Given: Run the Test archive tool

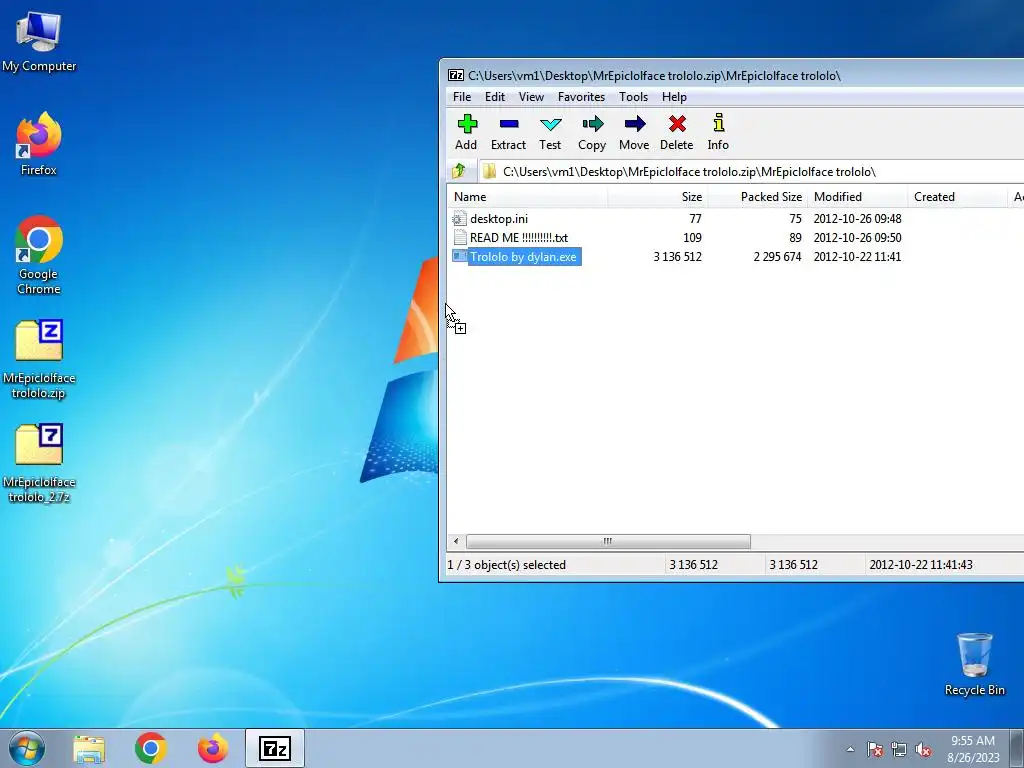Looking at the screenshot, I should click(x=551, y=124).
